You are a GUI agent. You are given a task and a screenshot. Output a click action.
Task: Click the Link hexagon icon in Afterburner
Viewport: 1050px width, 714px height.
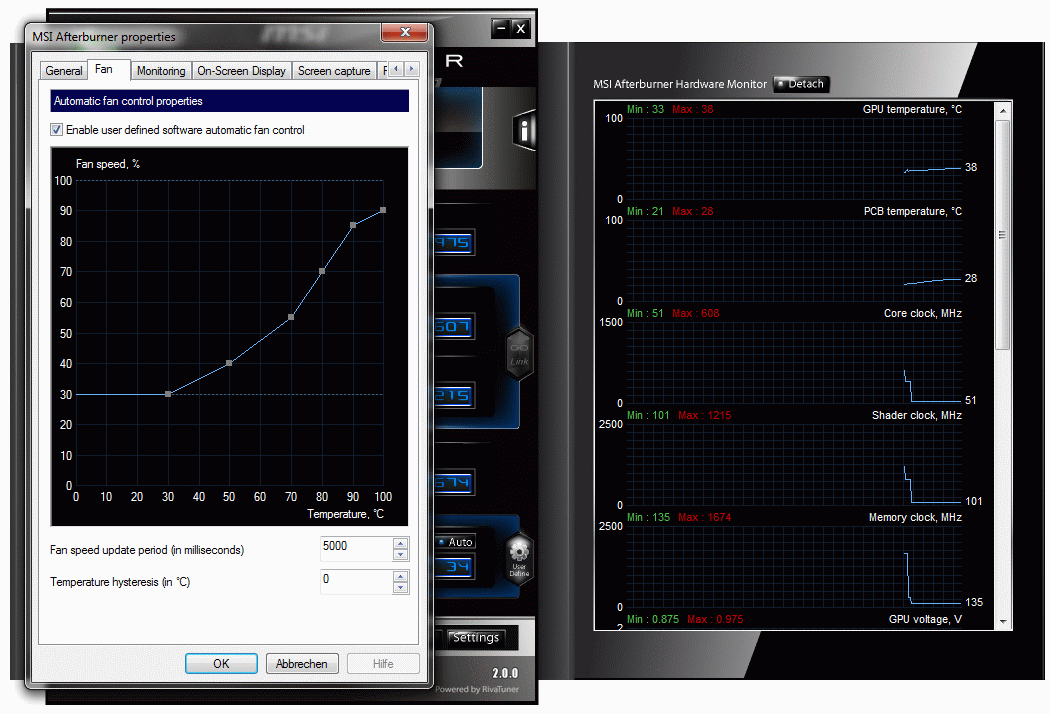click(519, 354)
